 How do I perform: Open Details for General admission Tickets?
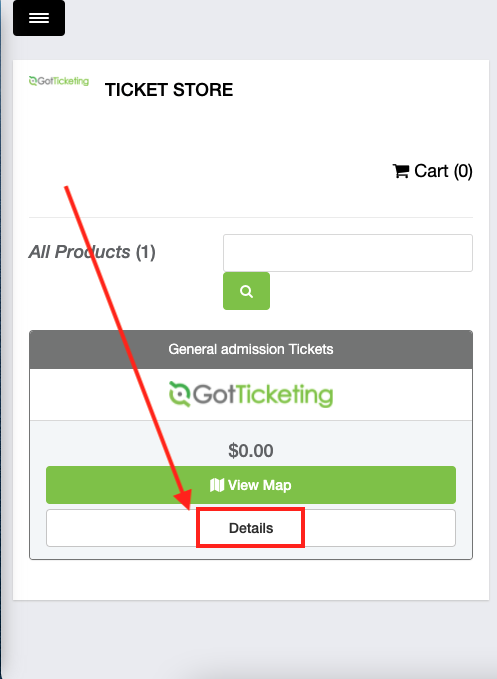pos(251,528)
